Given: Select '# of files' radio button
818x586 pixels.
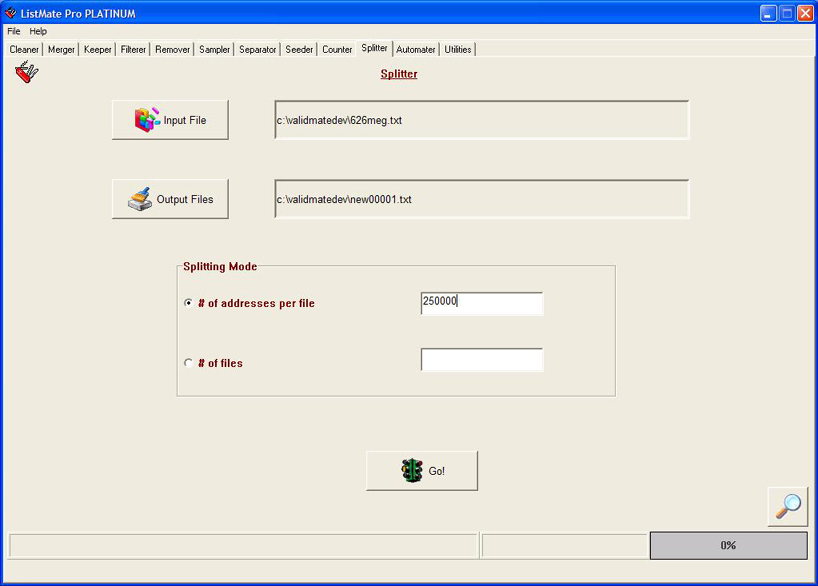Looking at the screenshot, I should (x=189, y=363).
